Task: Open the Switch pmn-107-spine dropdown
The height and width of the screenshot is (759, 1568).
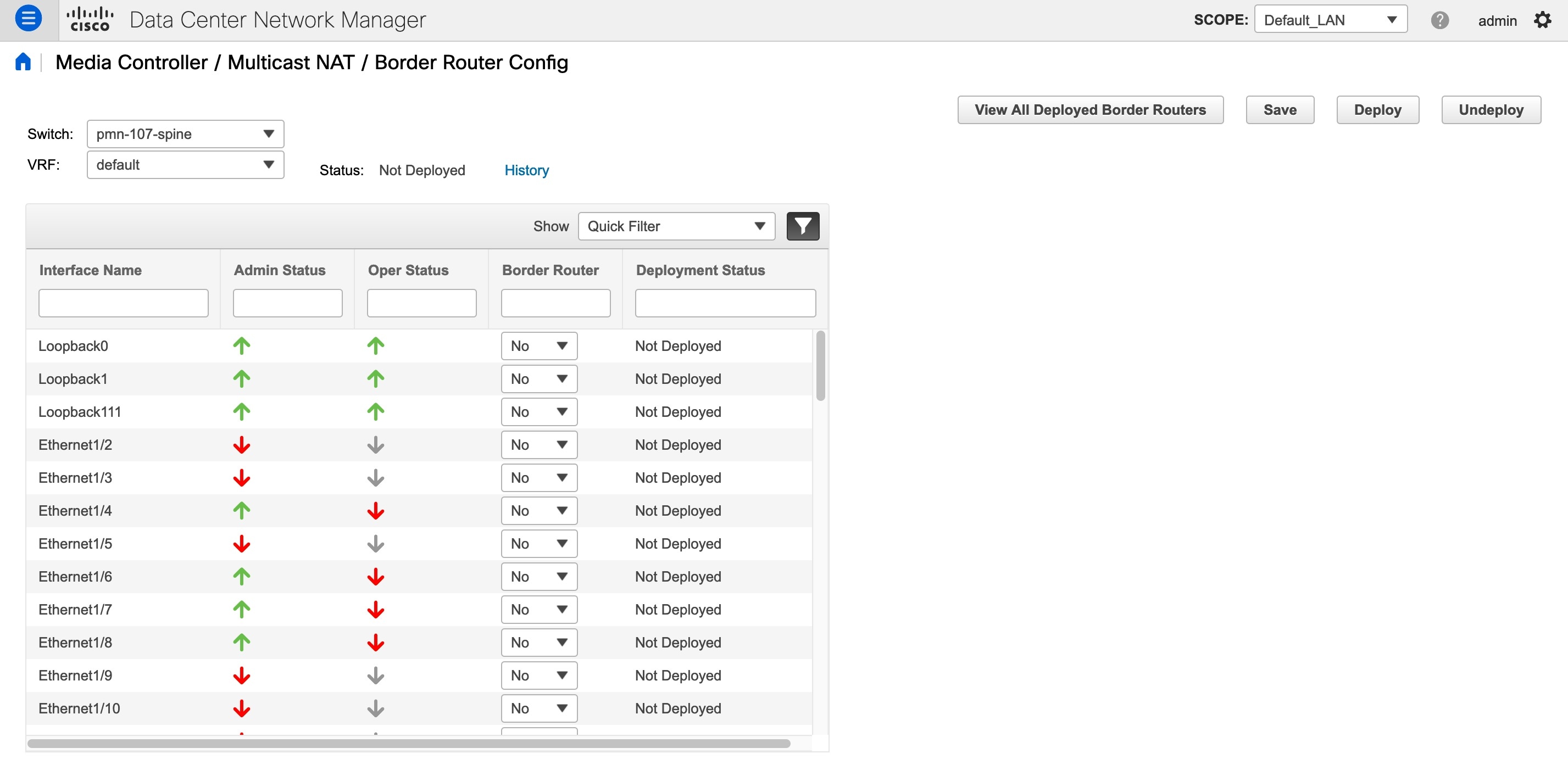Action: point(185,134)
